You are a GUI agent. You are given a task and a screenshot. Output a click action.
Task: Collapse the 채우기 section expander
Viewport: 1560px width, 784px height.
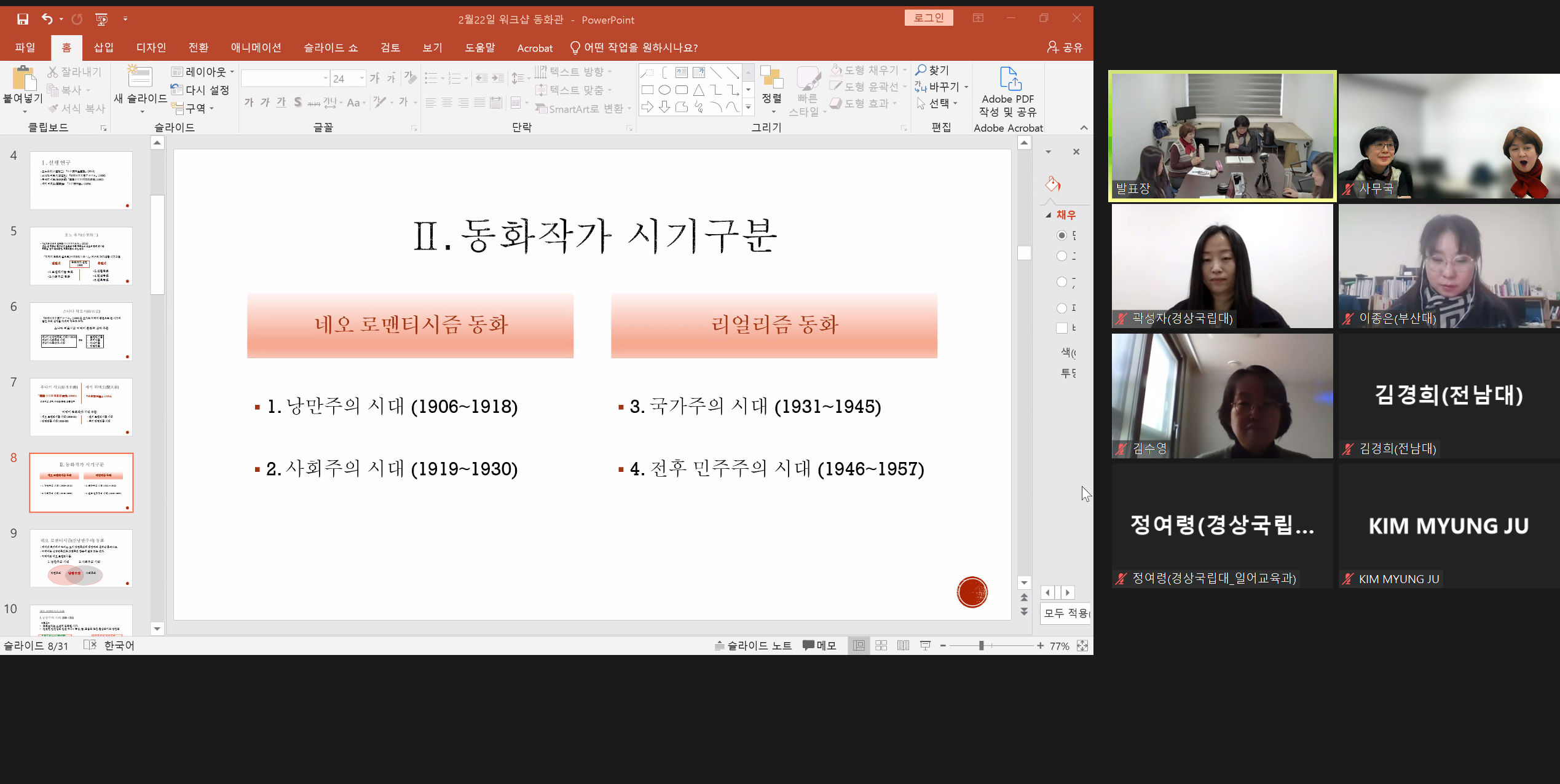tap(1049, 215)
